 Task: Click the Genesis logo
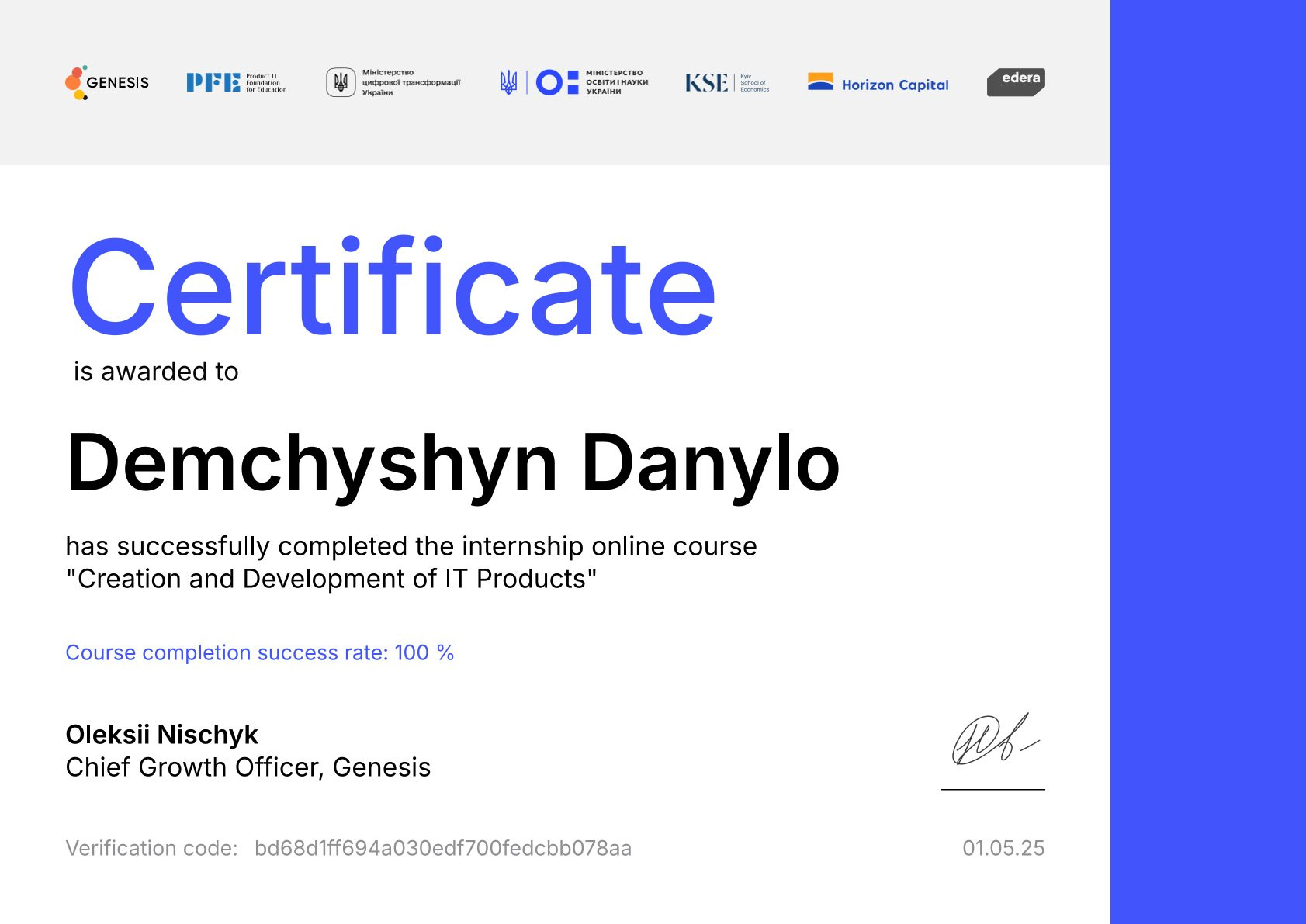107,82
